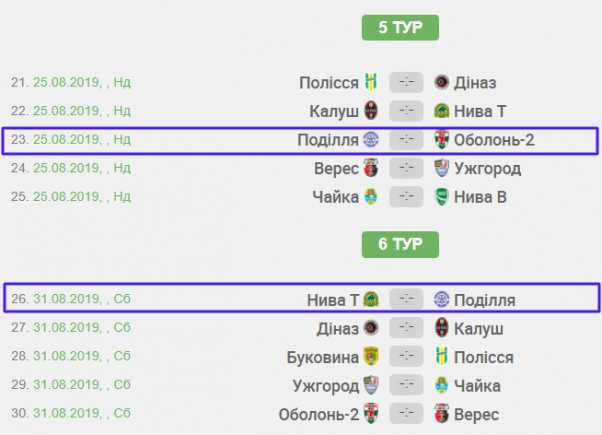Click the 31.08.2019 date of match 30
The height and width of the screenshot is (435, 602).
click(66, 414)
